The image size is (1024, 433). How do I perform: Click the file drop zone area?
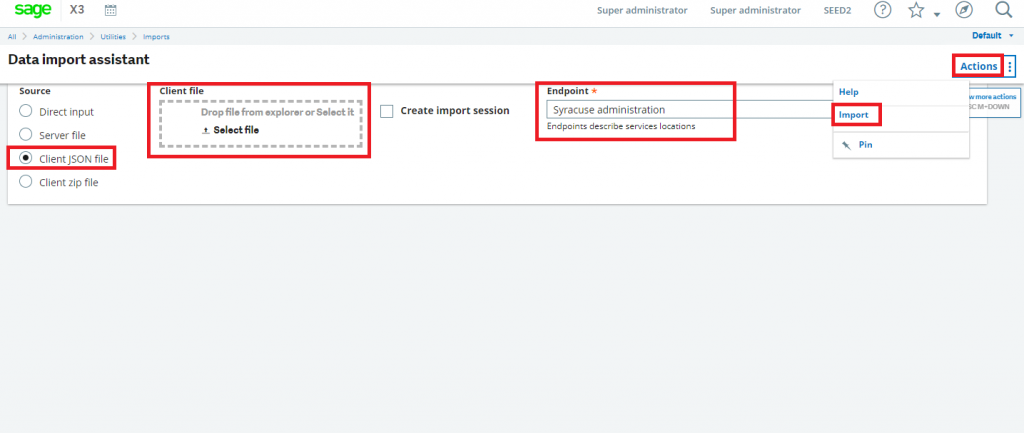tap(261, 123)
